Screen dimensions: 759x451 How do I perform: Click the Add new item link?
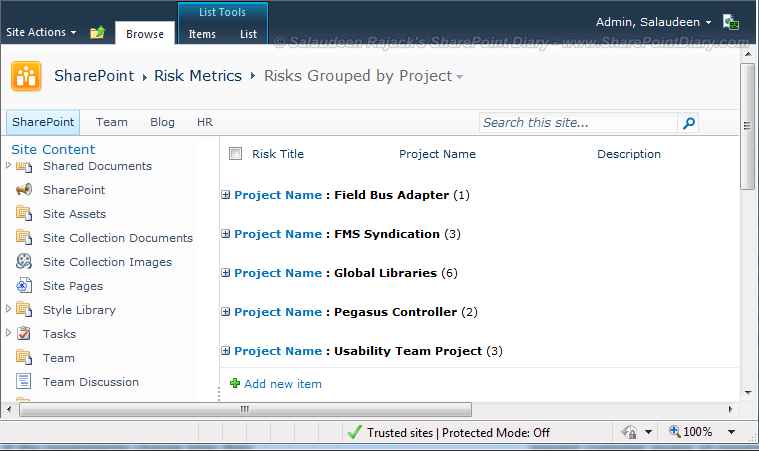click(x=283, y=384)
